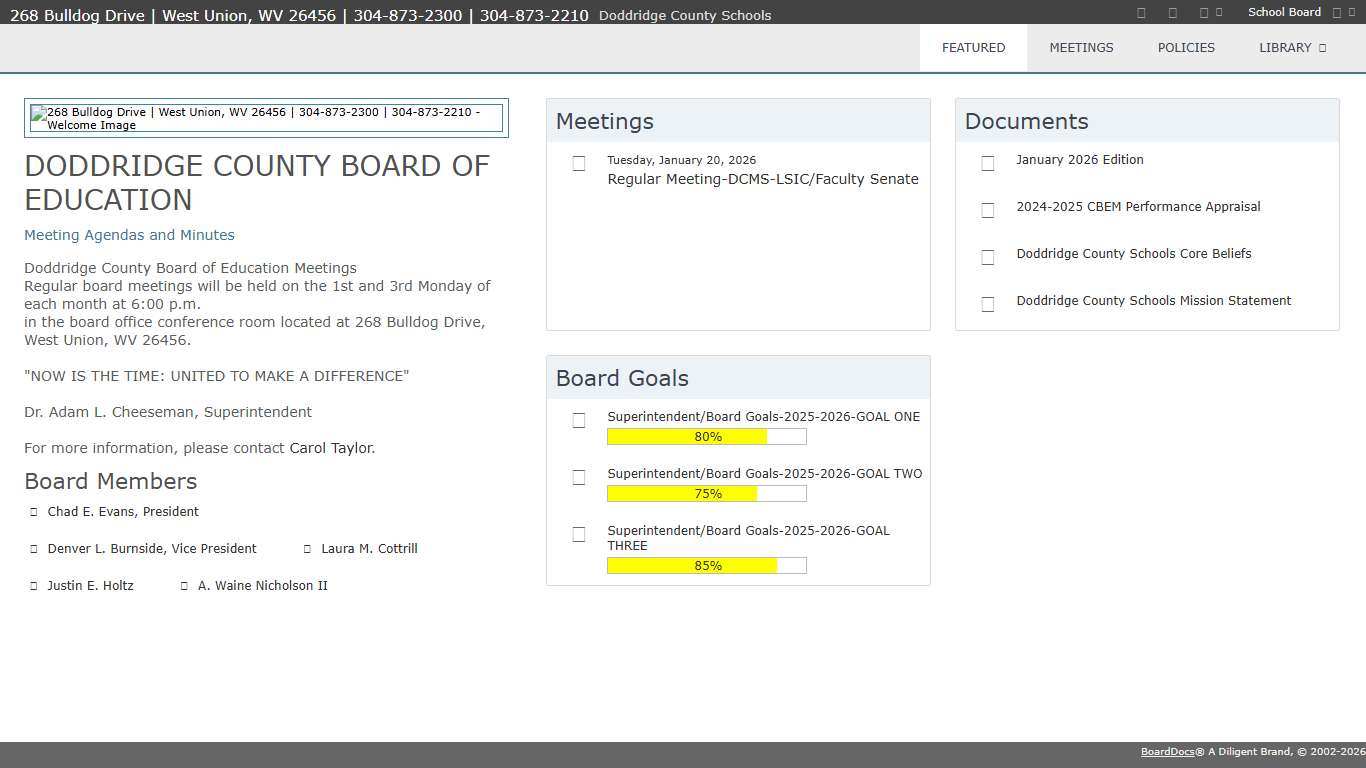Screen dimensions: 1366x768
Task: Click the icon beside Mission Statement document
Action: point(988,304)
